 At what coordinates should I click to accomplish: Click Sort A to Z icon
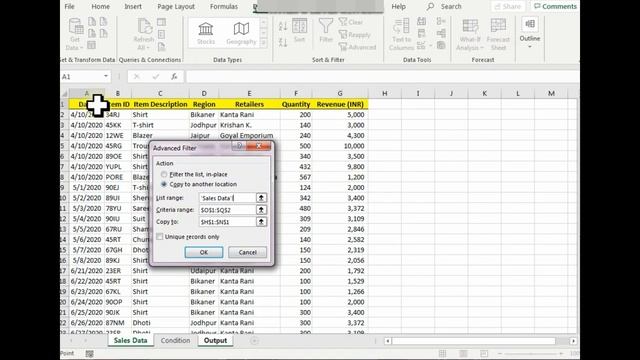(x=283, y=27)
